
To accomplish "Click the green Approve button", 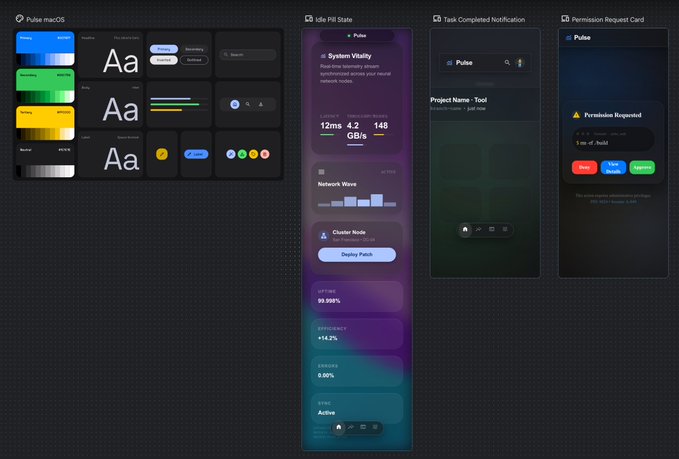I will pyautogui.click(x=642, y=168).
